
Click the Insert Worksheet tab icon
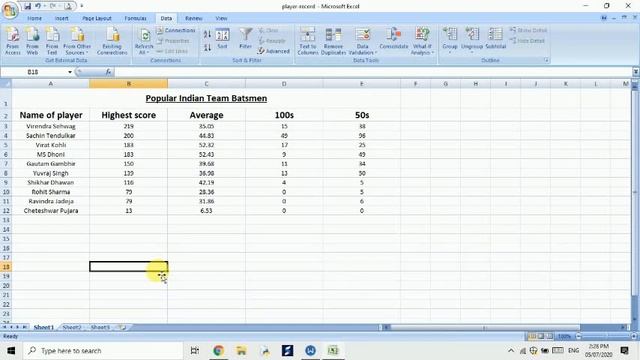coord(122,327)
